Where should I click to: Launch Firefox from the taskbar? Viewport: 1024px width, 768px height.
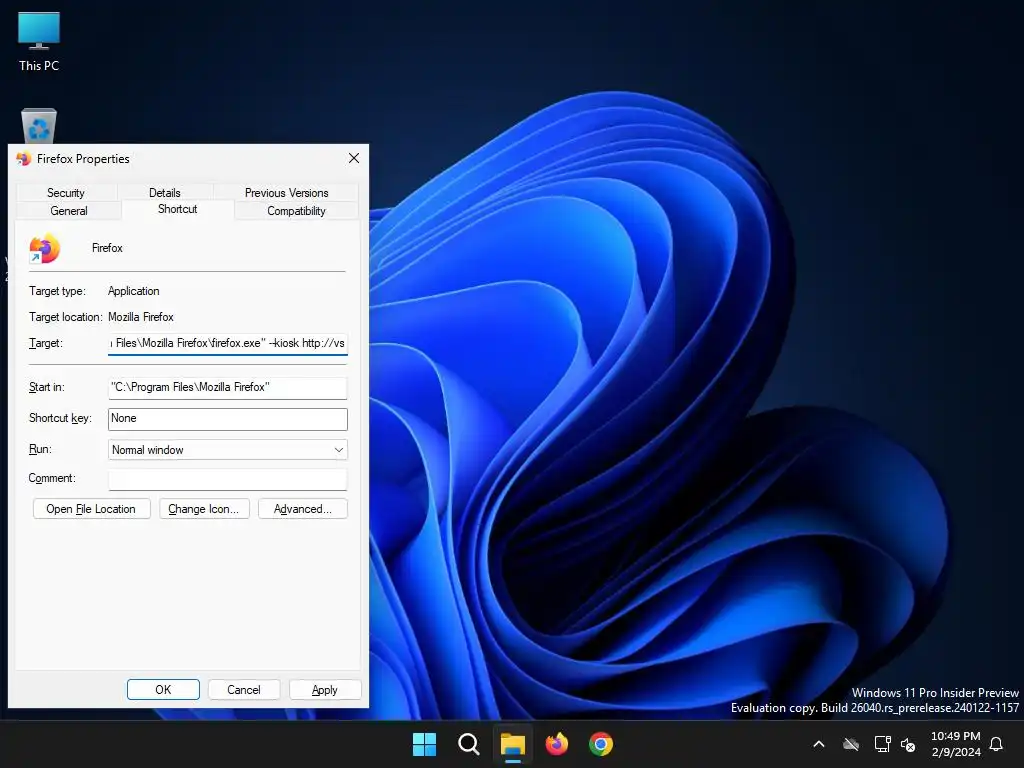pyautogui.click(x=556, y=744)
